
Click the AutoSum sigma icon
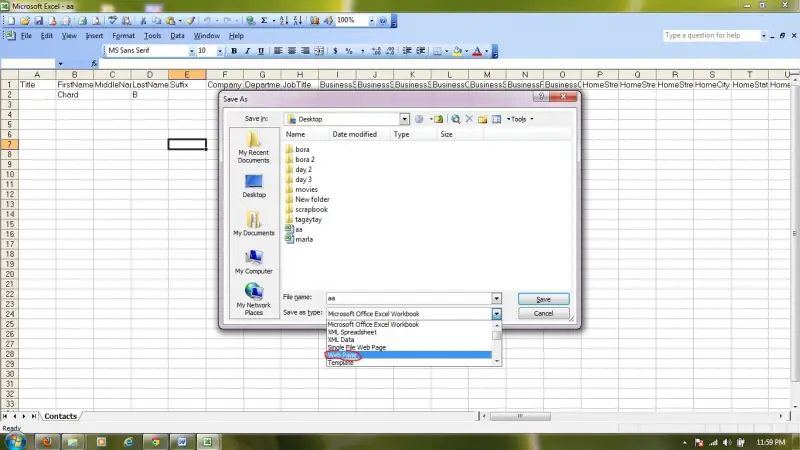tap(264, 20)
